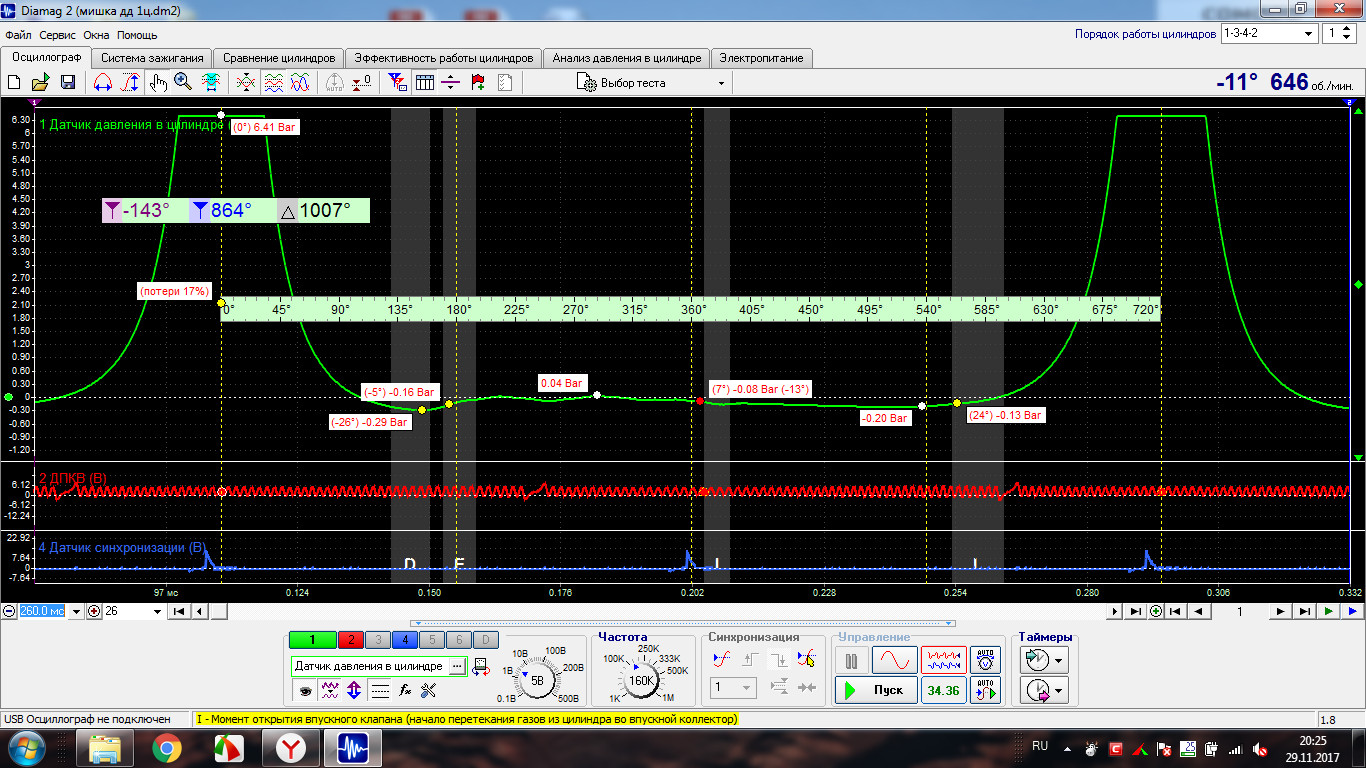
Task: Activate the magnifier zoom tool
Action: pos(183,83)
